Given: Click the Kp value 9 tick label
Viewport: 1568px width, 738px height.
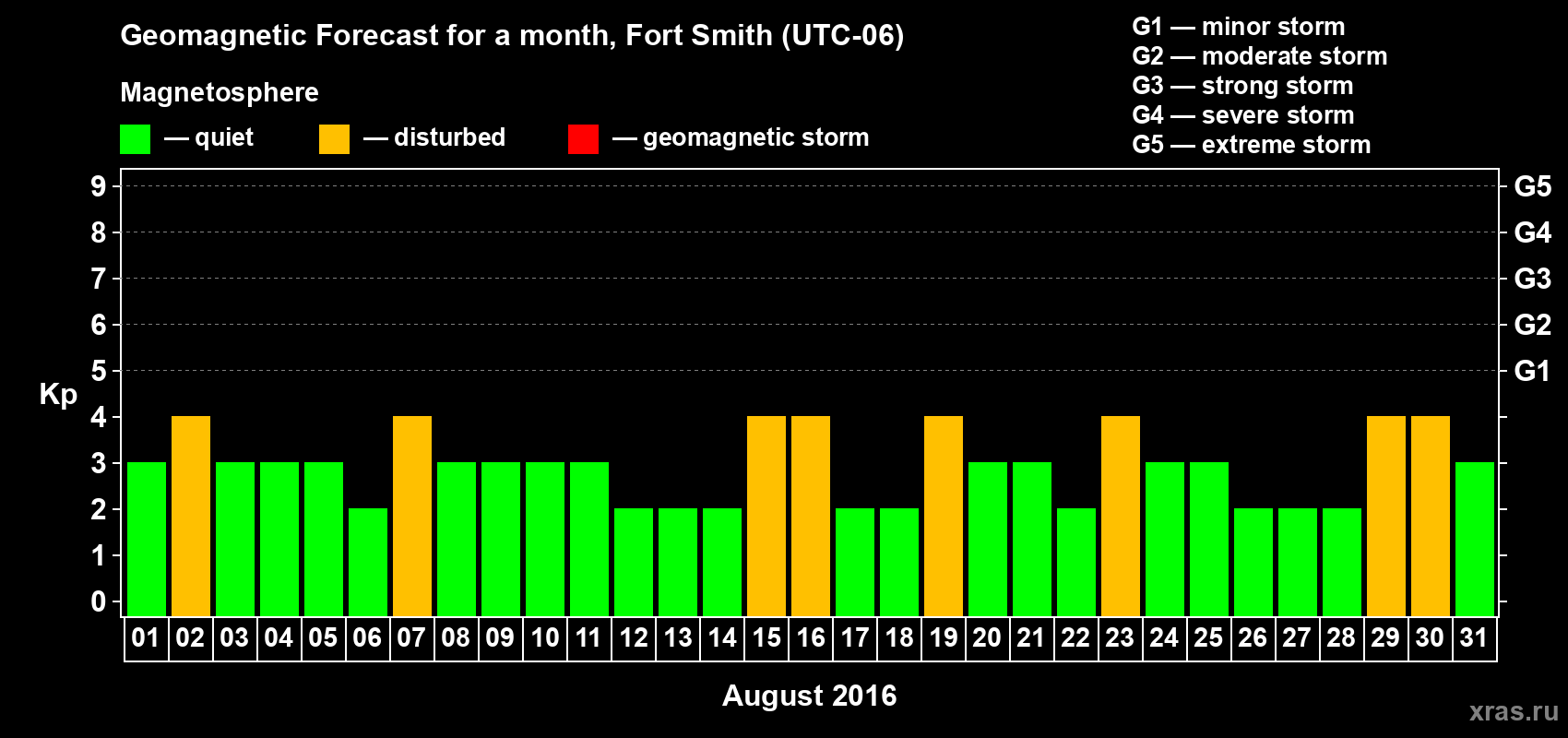Looking at the screenshot, I should (99, 186).
